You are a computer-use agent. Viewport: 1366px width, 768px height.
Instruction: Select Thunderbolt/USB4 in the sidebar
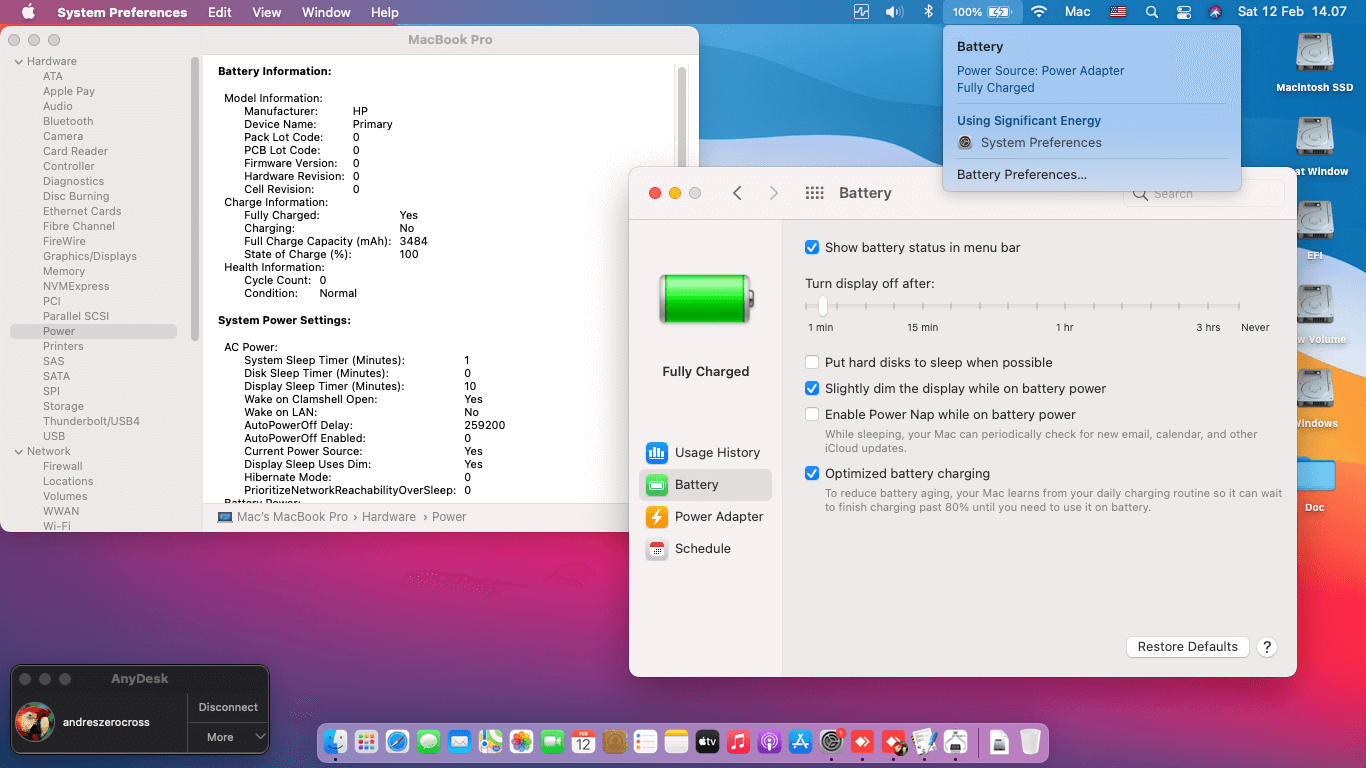coord(91,421)
